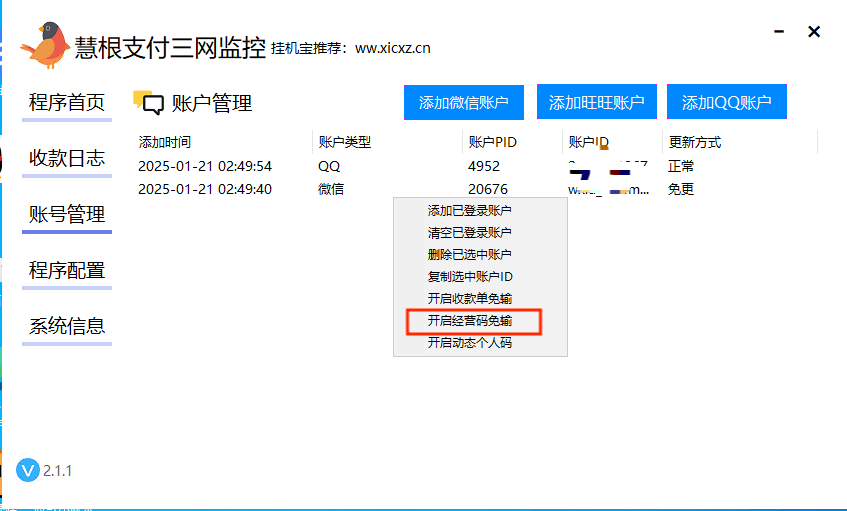This screenshot has height=511, width=847.
Task: Click the 账户PID column header
Action: click(x=512, y=142)
